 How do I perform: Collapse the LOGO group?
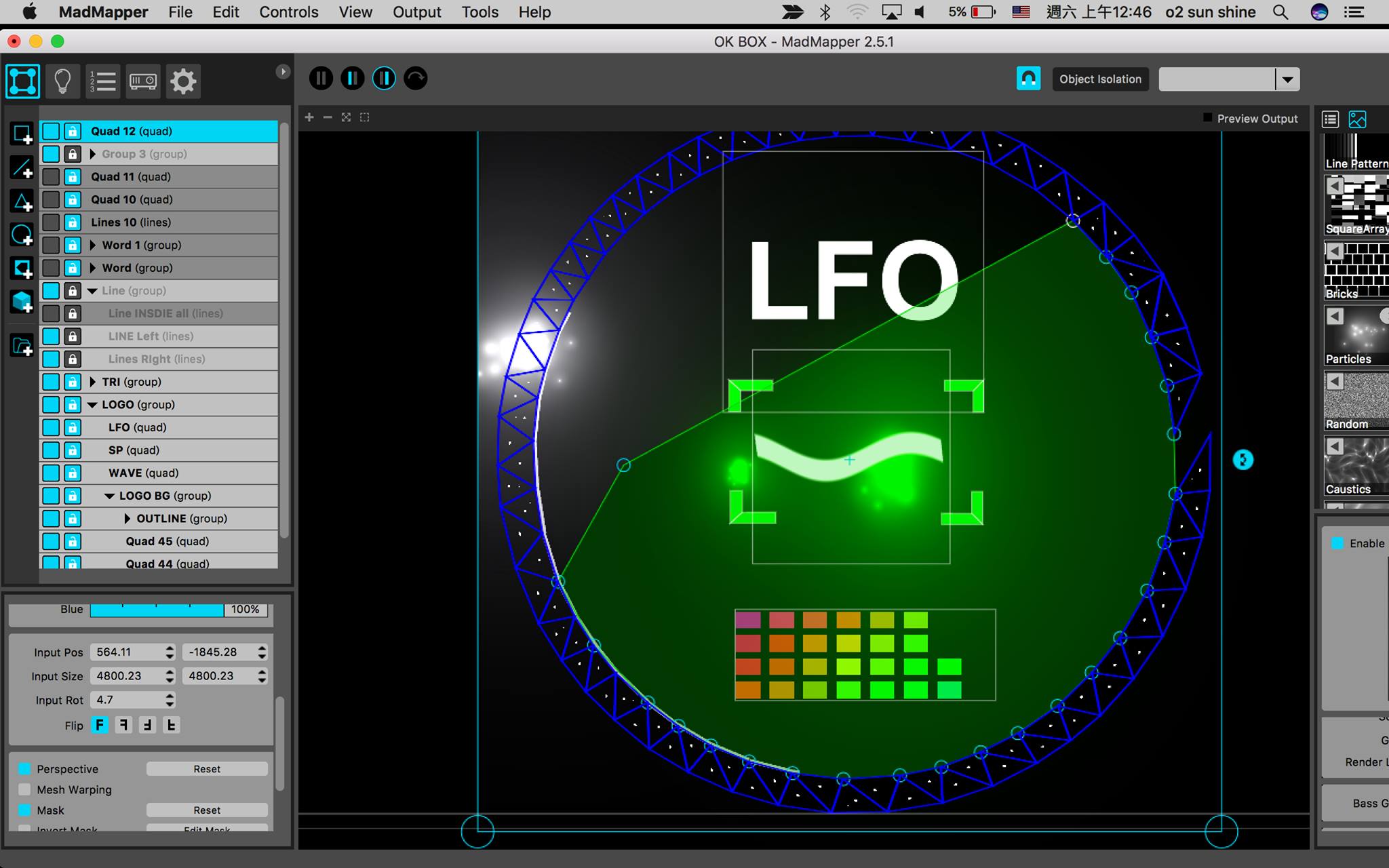tap(92, 405)
